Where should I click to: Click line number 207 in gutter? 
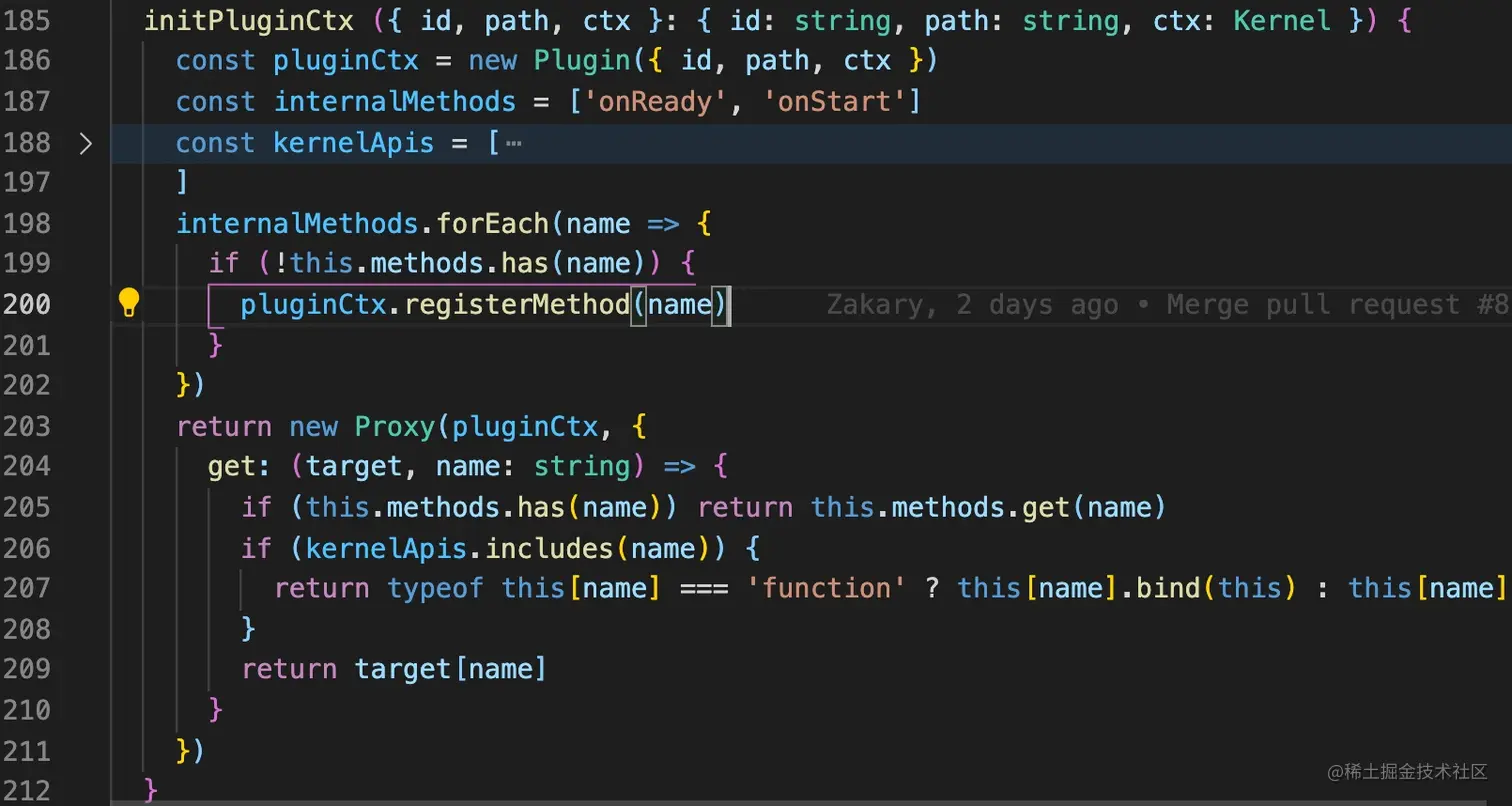point(27,588)
